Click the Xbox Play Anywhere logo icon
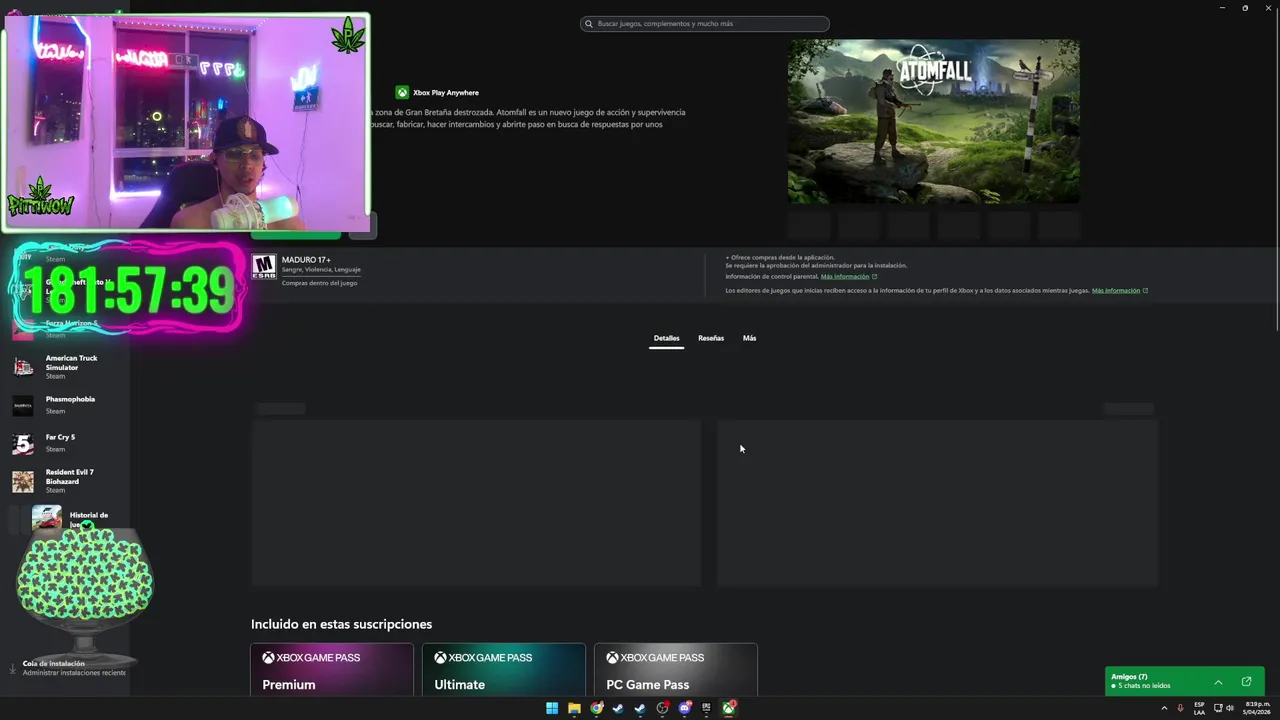Viewport: 1280px width, 720px height. tap(402, 92)
